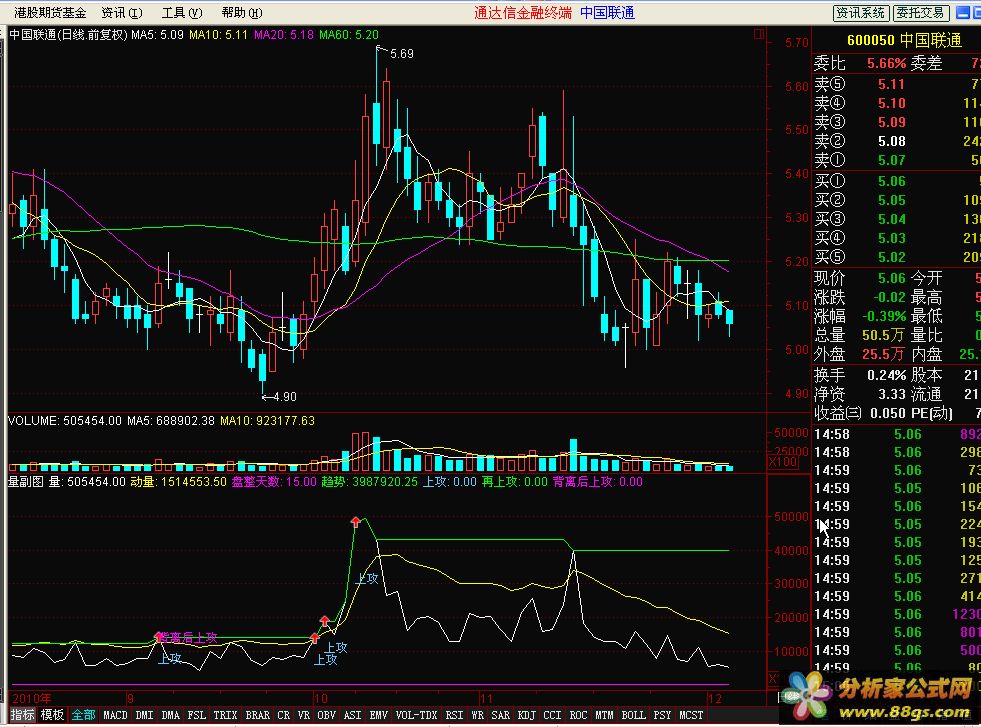Click the 总量 50.5万 value
981x727 pixels.
pos(883,335)
